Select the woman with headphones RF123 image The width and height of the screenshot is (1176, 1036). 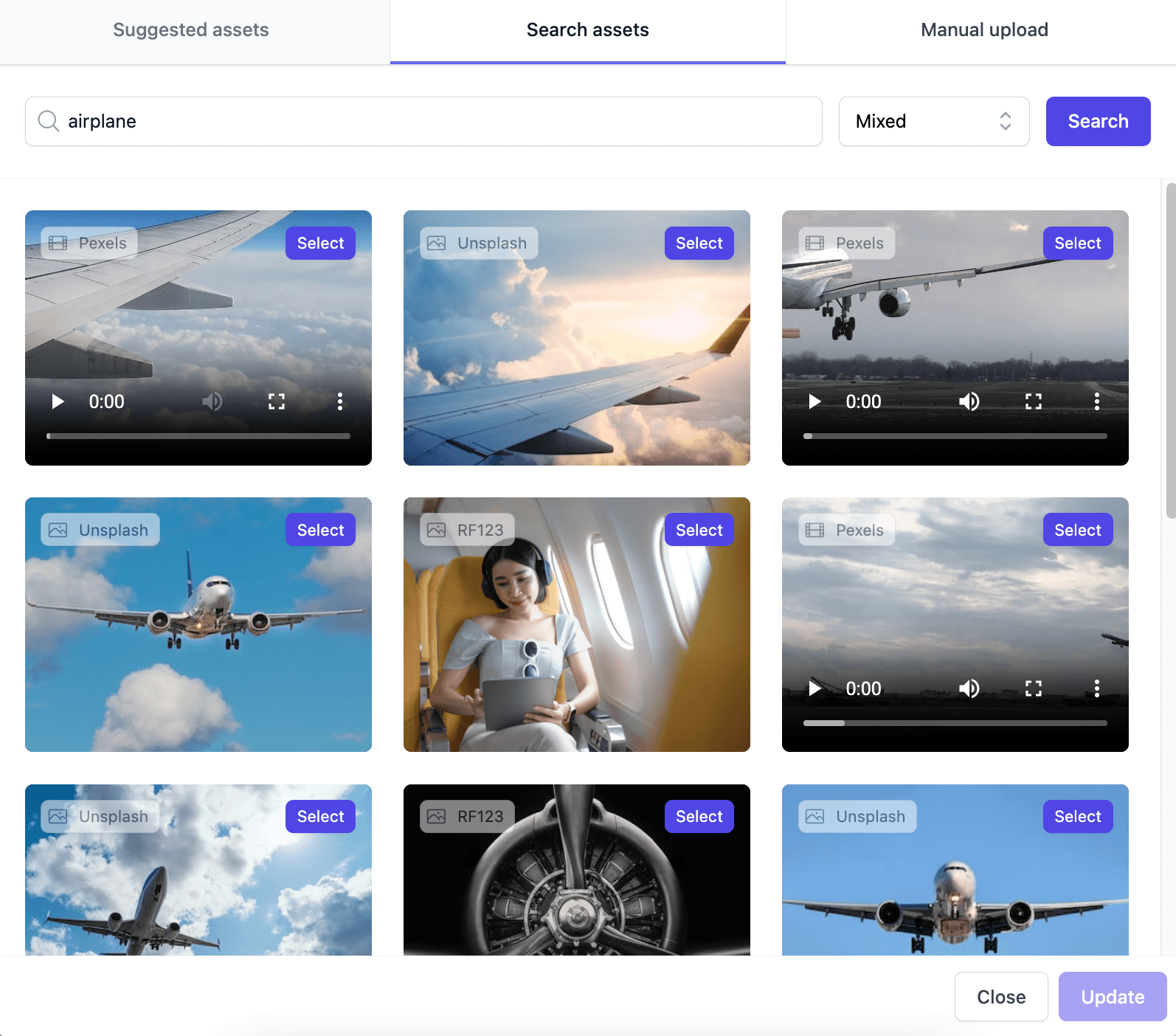coord(699,530)
